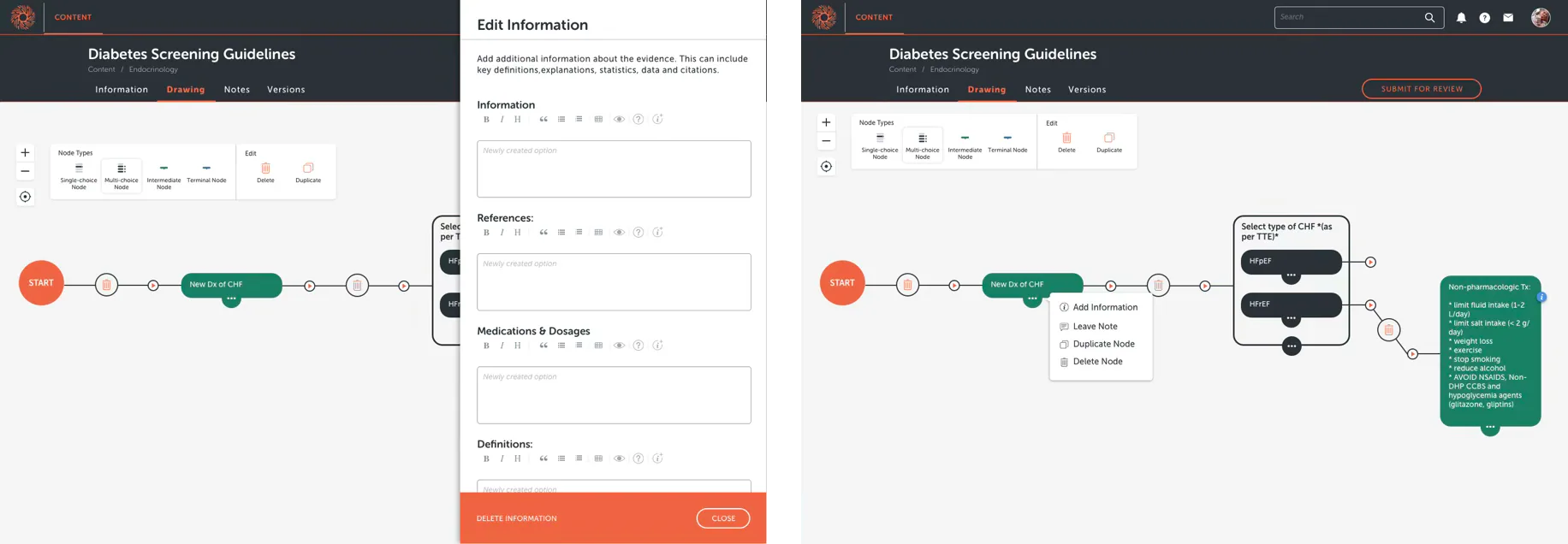Click into the References text area

tap(614, 282)
